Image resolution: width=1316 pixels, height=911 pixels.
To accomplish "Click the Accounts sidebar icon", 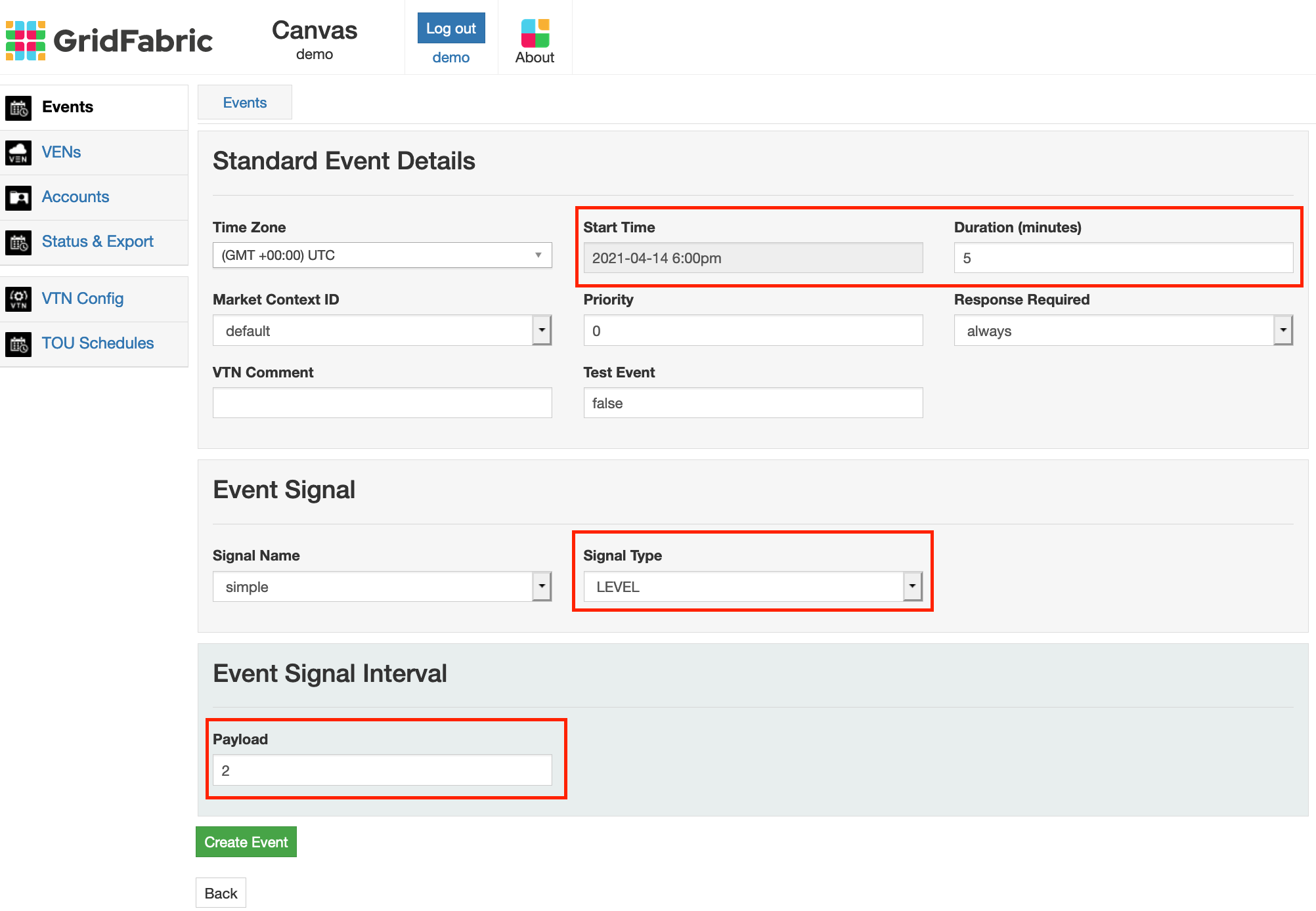I will [18, 198].
